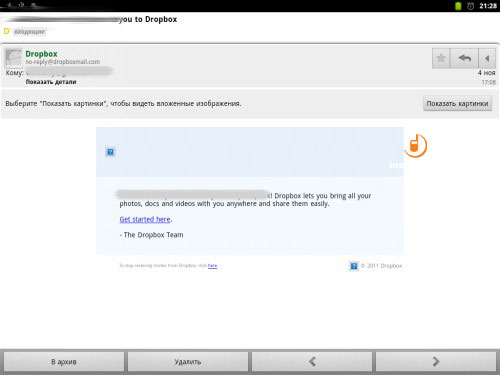Star this Dropbox email
The image size is (500, 375).
coord(441,58)
